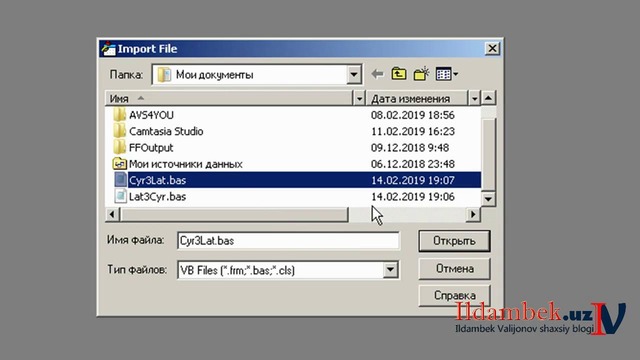Select the AVS4YOU folder name
Viewport: 640px width, 360px height.
pos(151,115)
